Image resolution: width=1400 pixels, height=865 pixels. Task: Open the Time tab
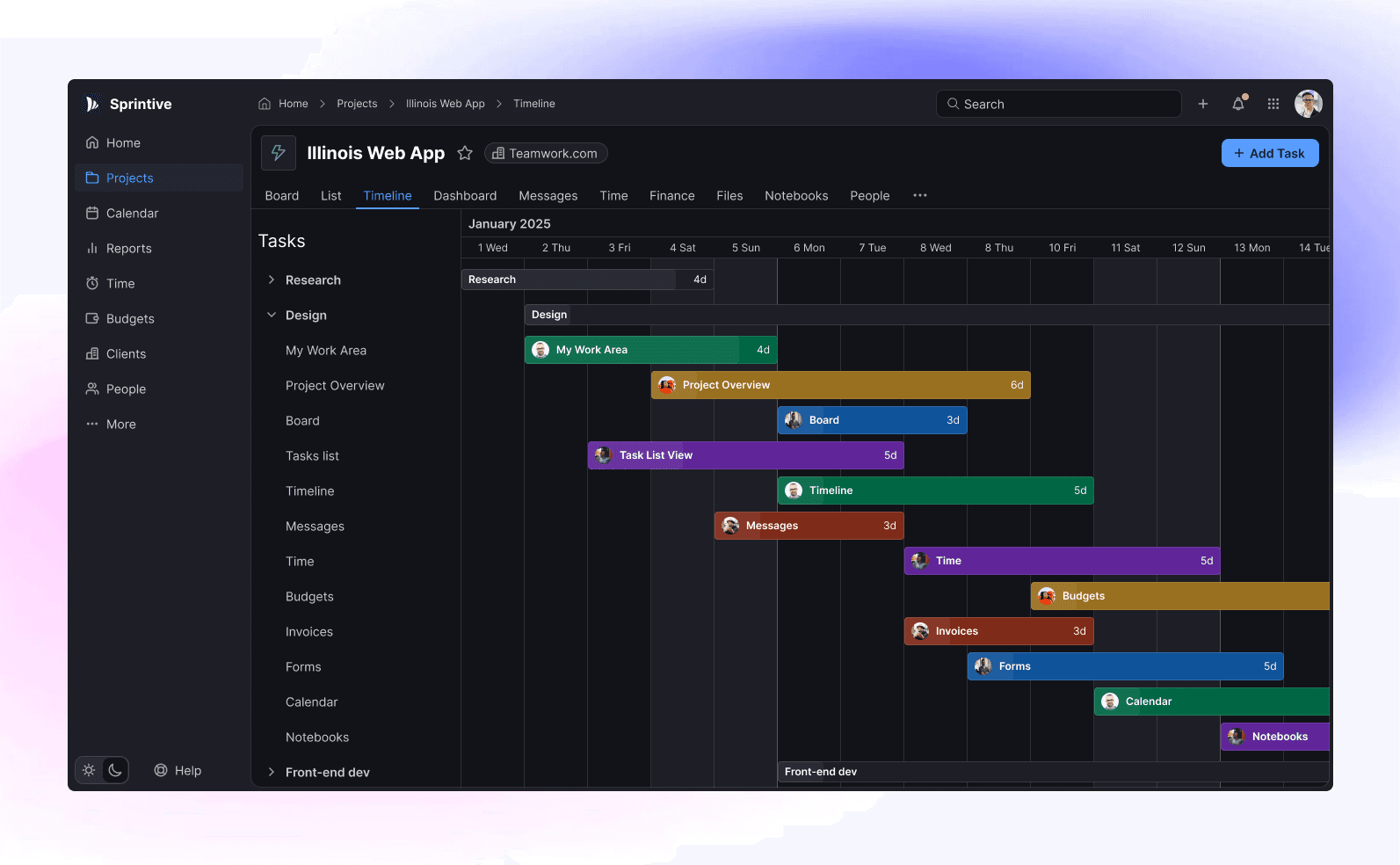coord(613,195)
